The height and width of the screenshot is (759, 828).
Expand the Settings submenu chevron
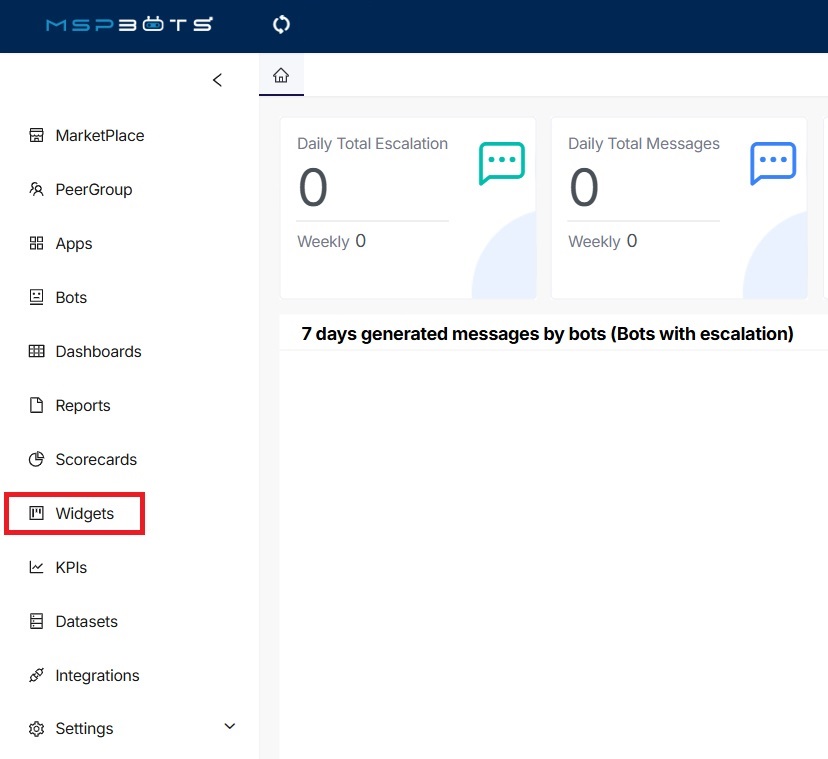[x=229, y=726]
